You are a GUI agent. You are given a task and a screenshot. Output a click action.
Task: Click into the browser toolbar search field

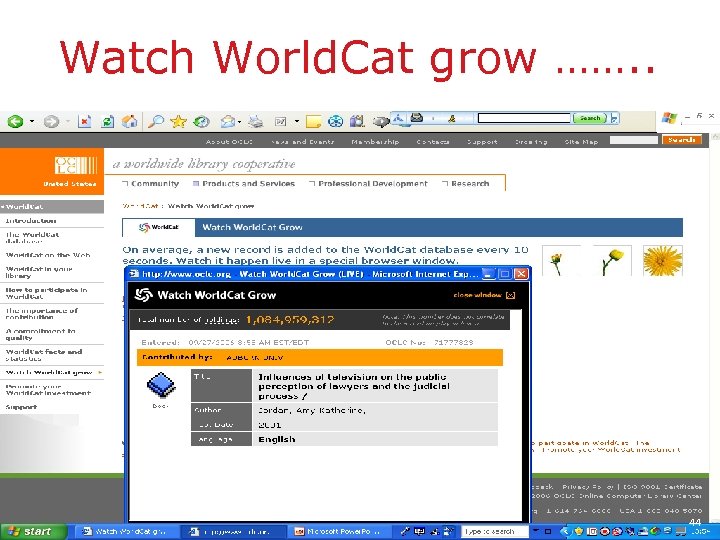point(524,118)
